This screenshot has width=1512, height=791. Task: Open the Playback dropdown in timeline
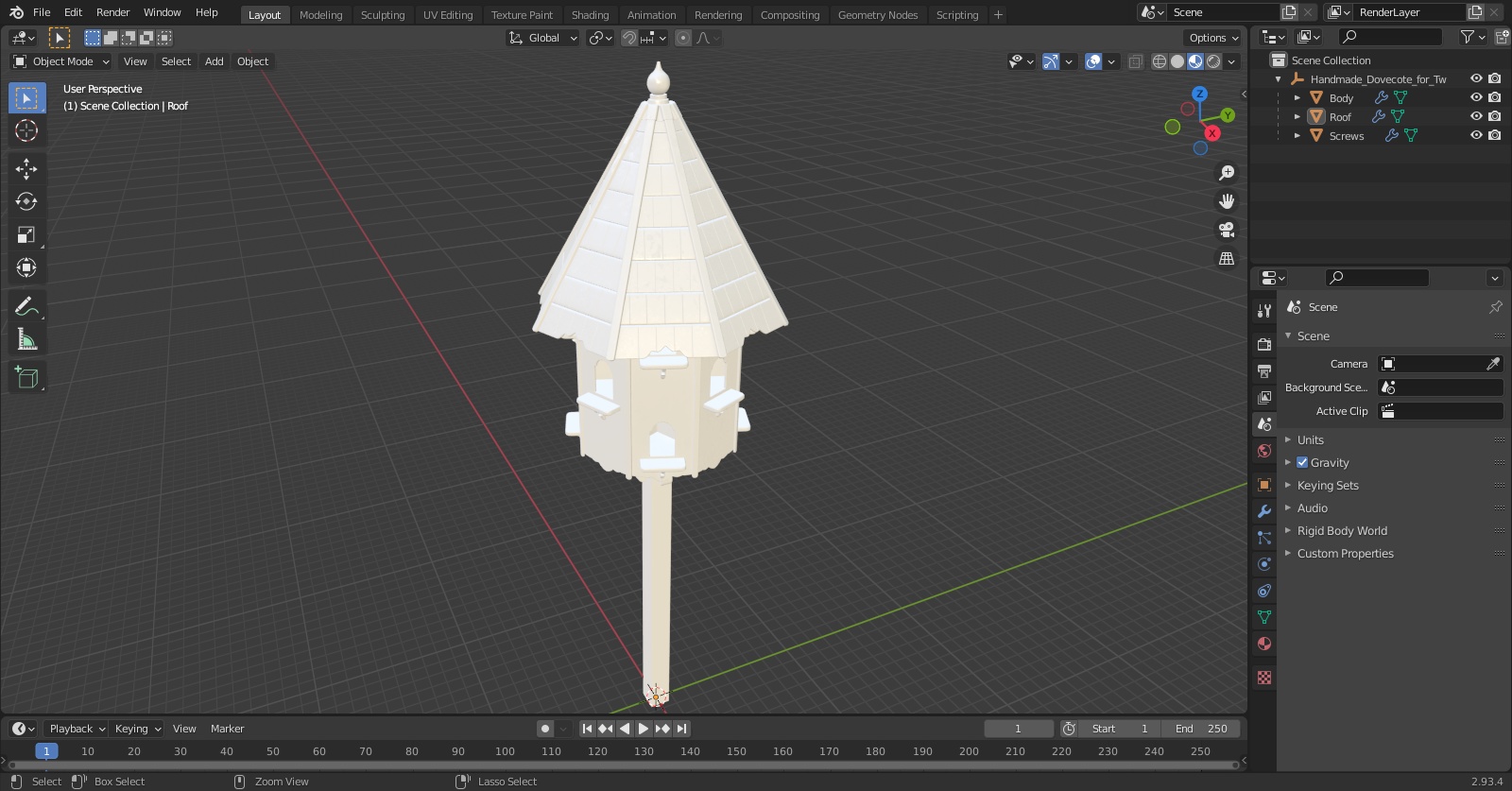coord(77,729)
